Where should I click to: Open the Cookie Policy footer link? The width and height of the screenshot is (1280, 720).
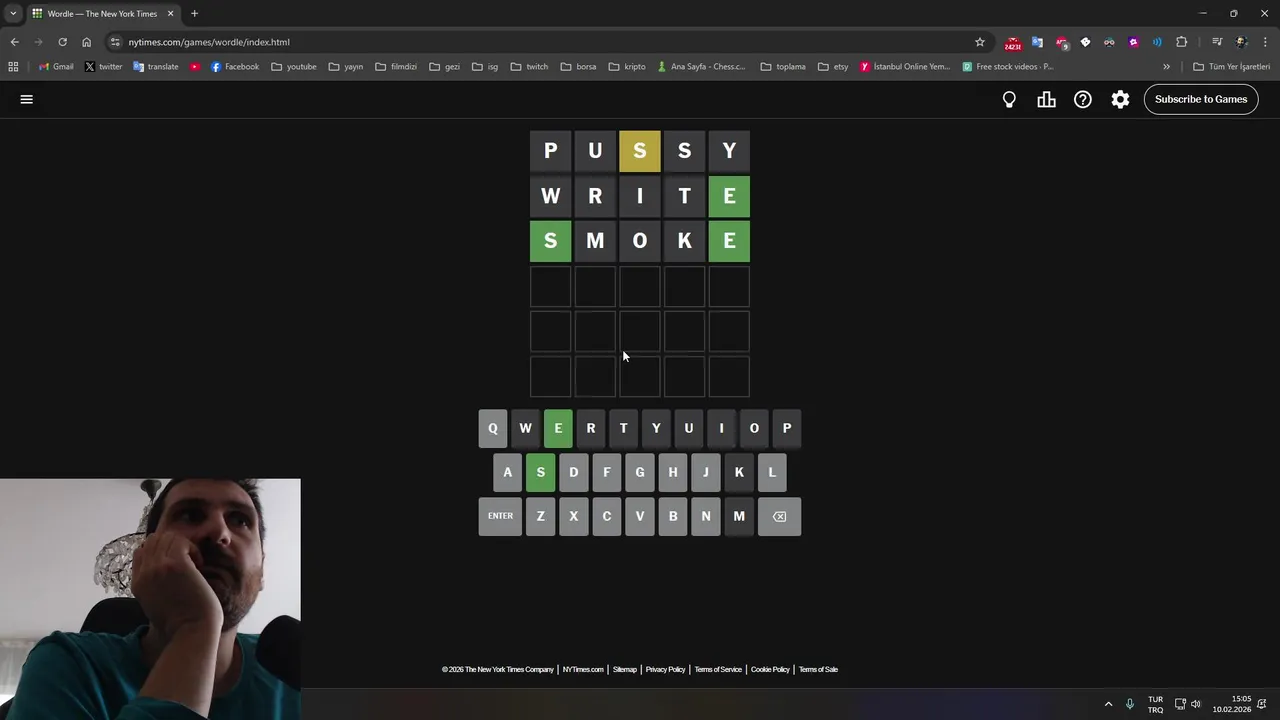click(770, 669)
